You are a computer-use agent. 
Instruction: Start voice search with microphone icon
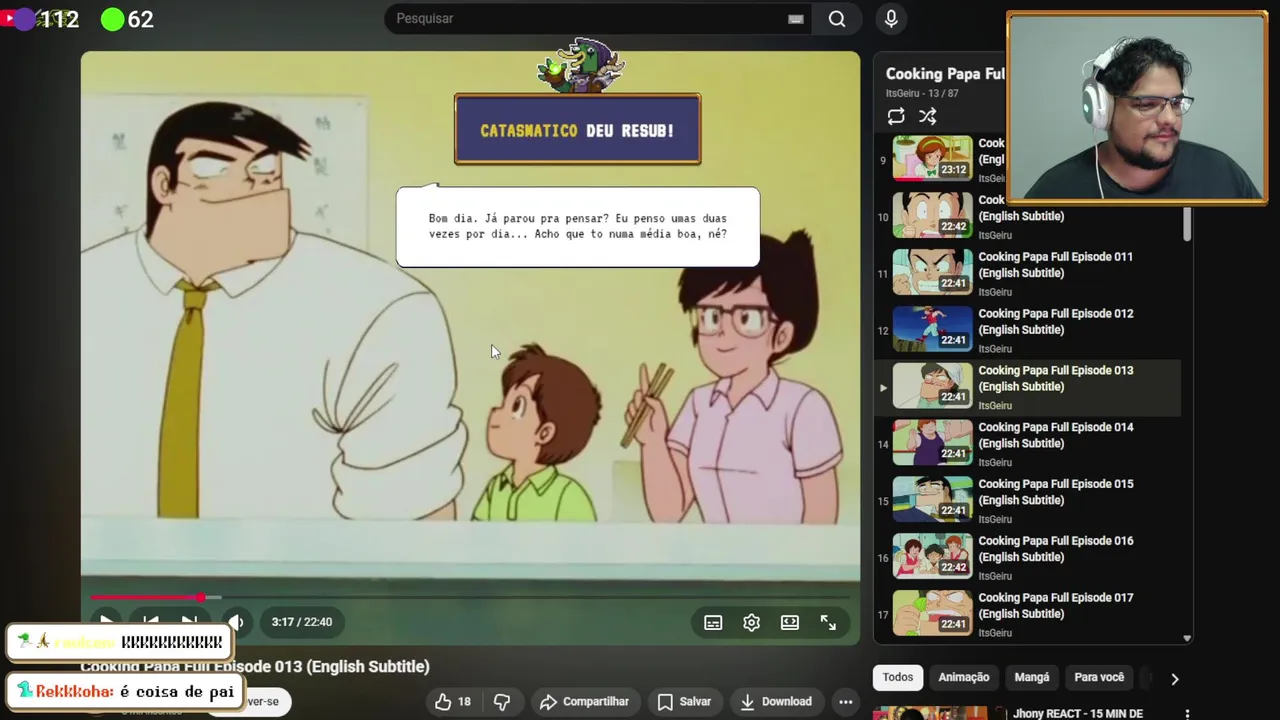tap(891, 18)
